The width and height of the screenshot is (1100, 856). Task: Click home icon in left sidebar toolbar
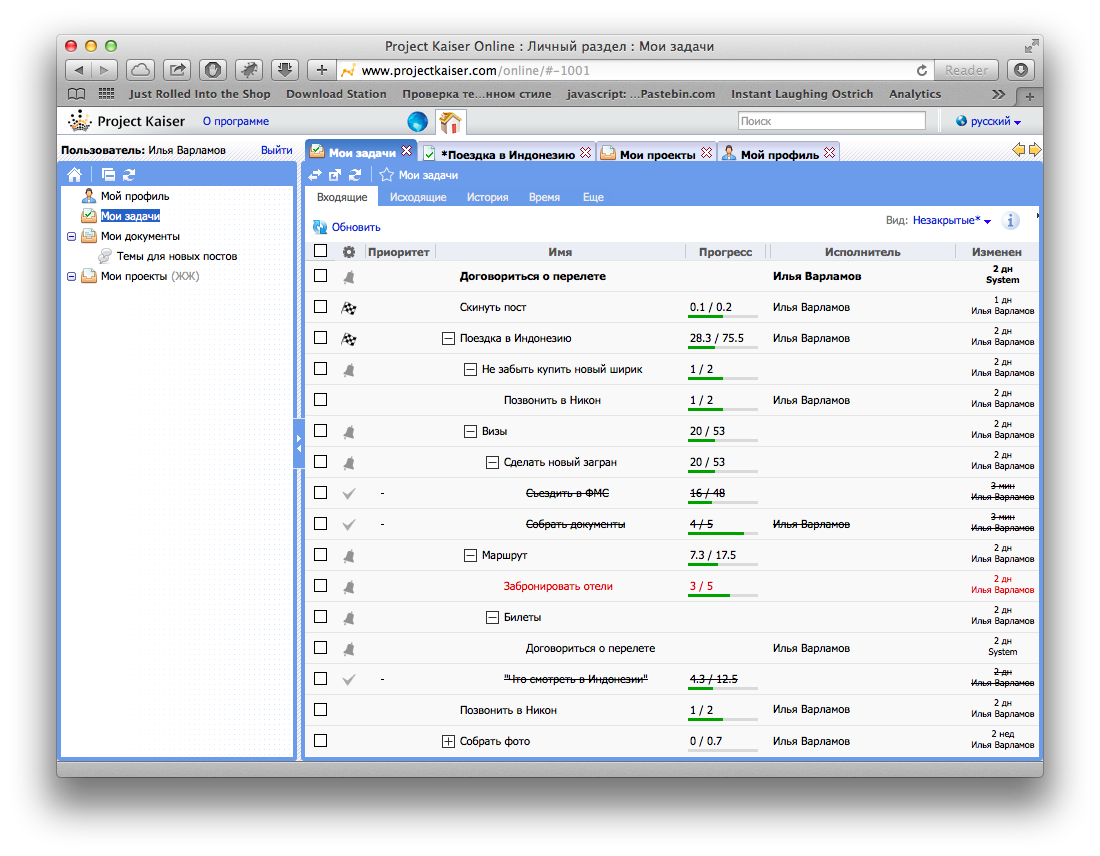[x=74, y=175]
